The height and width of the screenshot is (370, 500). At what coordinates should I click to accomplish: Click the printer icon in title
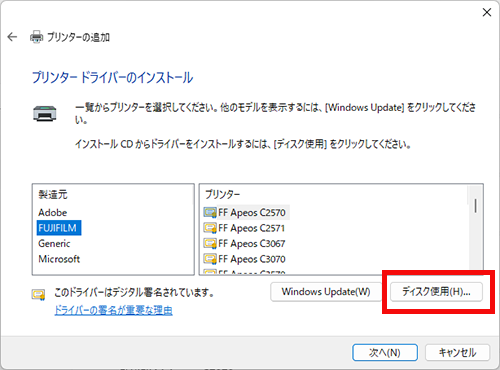coord(36,37)
